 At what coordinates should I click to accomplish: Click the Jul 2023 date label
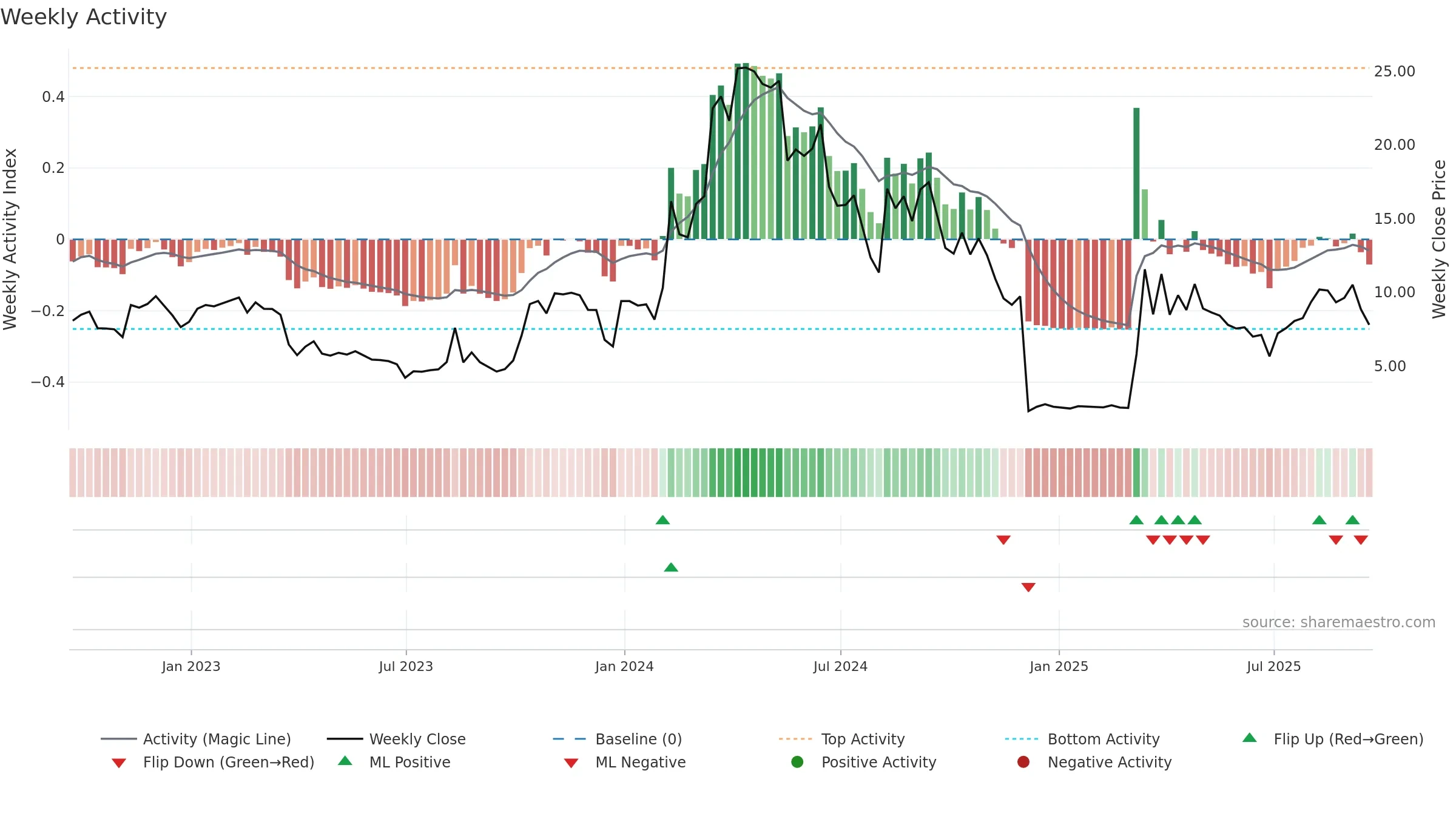click(x=406, y=667)
